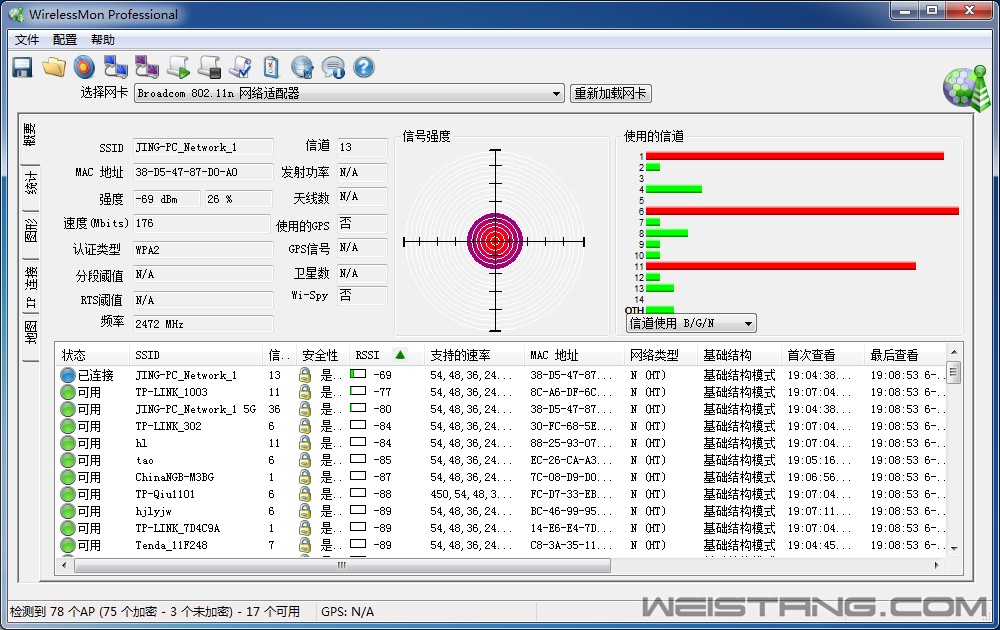Screen dimensions: 1000x630
Task: Click the green status icon for Tenda_11F248
Action: click(68, 545)
